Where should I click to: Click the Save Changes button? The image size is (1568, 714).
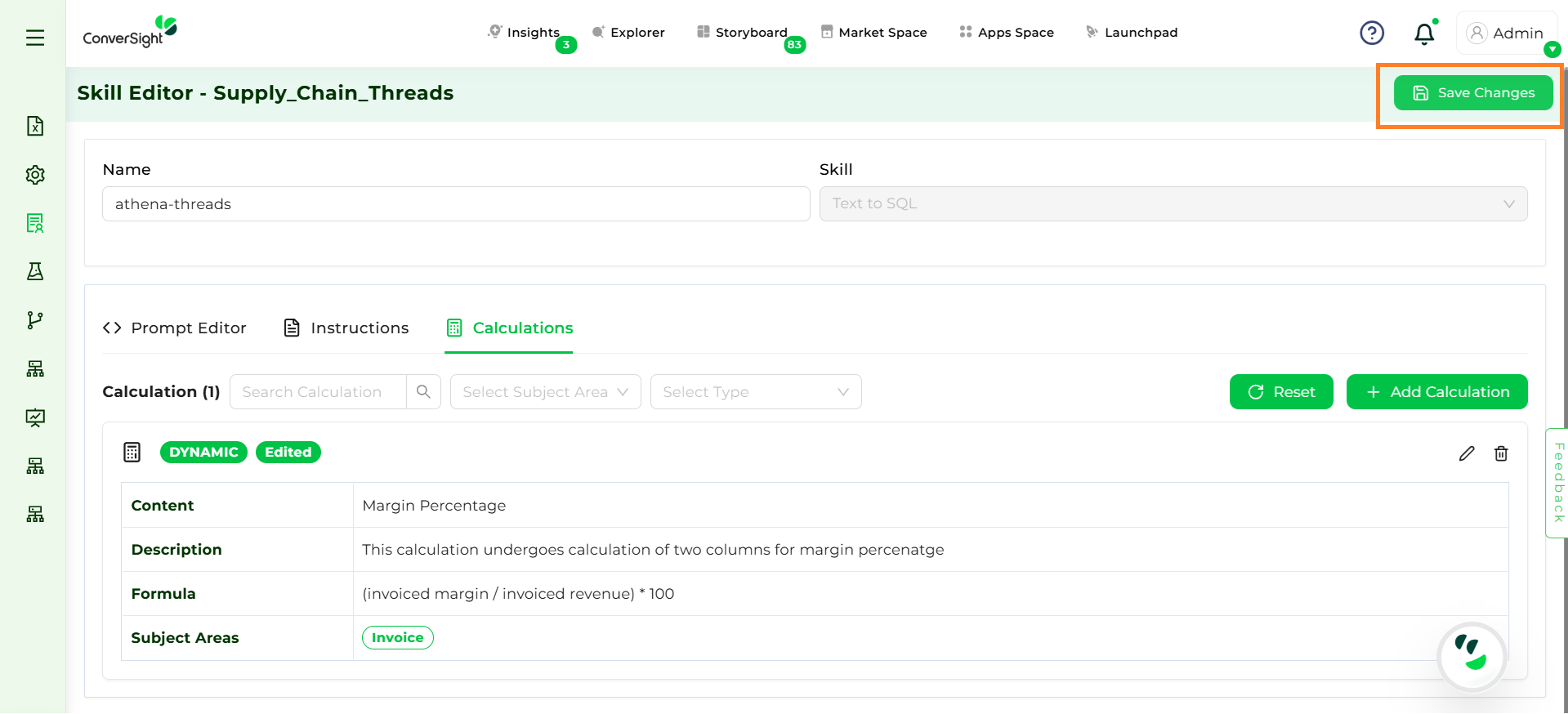point(1472,93)
